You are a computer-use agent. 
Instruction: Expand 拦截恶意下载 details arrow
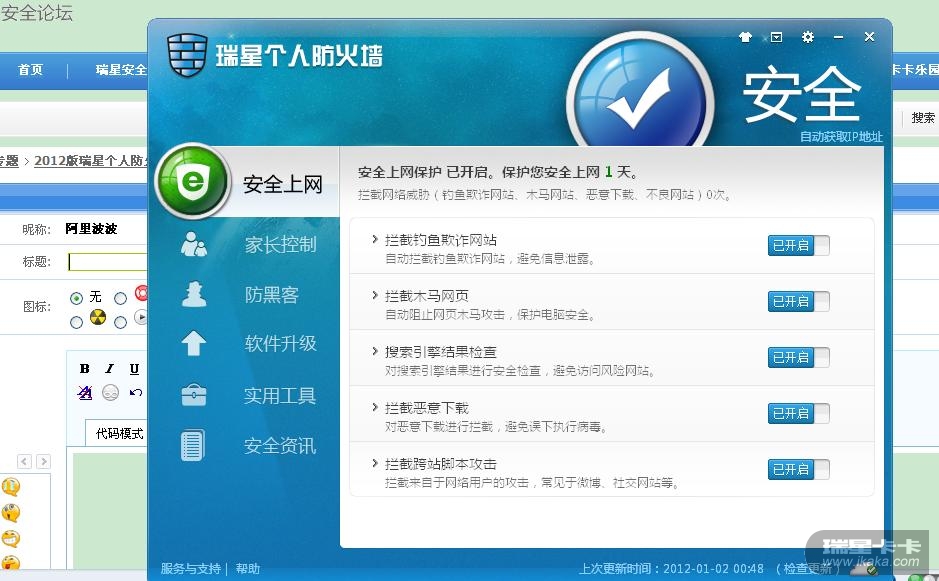coord(375,407)
